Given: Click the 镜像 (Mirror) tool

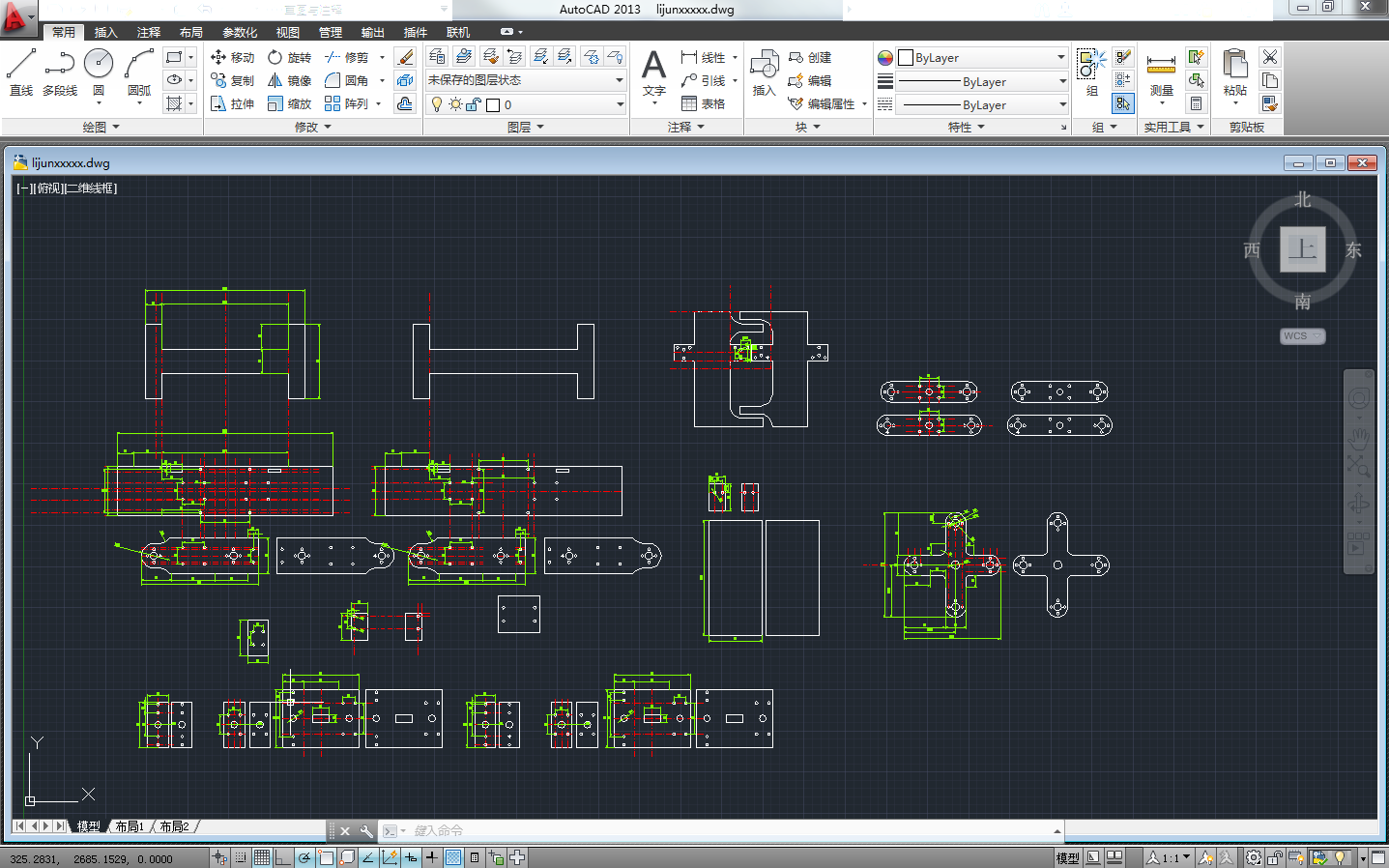Looking at the screenshot, I should pos(289,80).
